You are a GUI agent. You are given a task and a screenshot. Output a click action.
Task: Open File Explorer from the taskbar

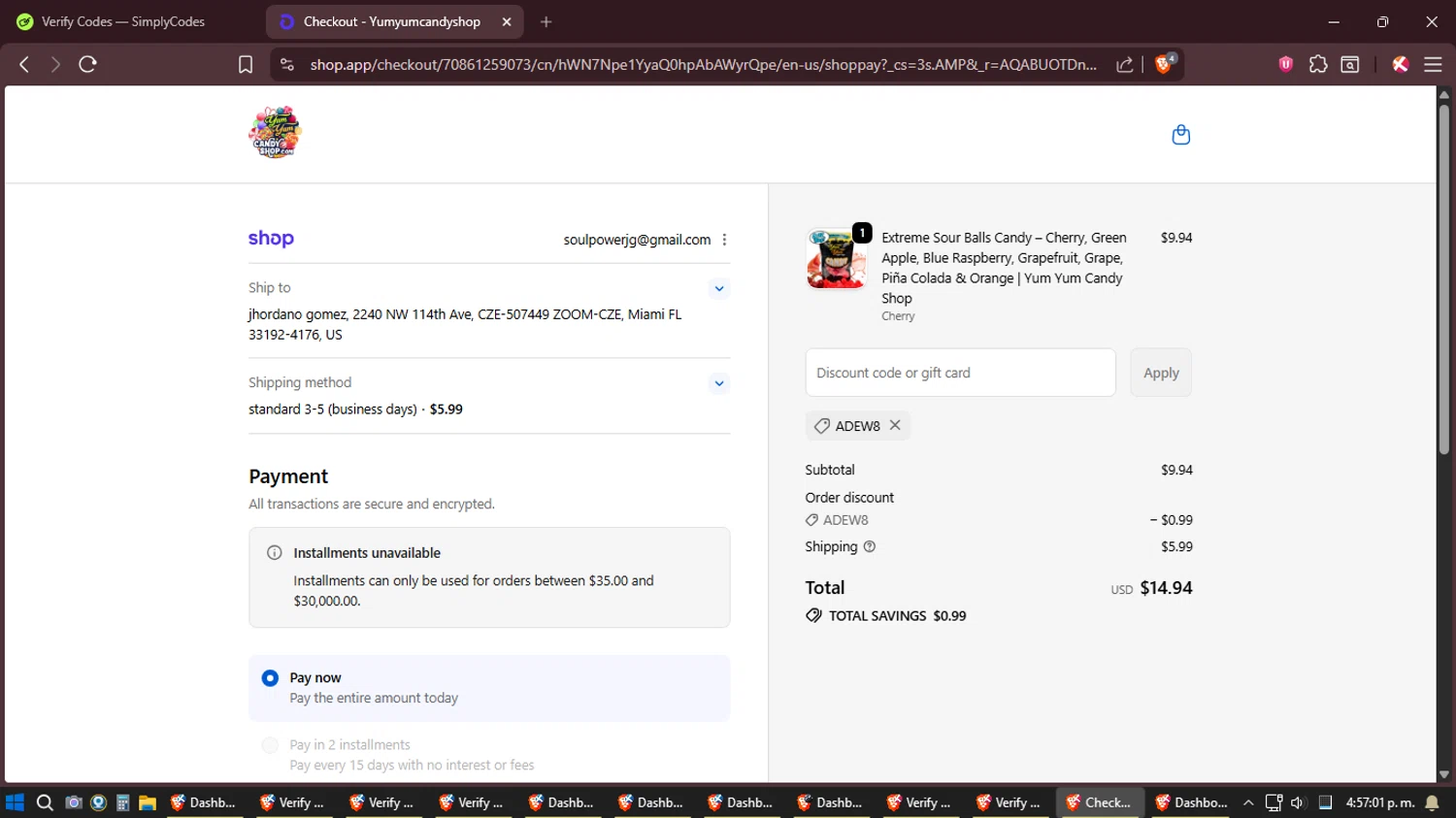coord(148,802)
